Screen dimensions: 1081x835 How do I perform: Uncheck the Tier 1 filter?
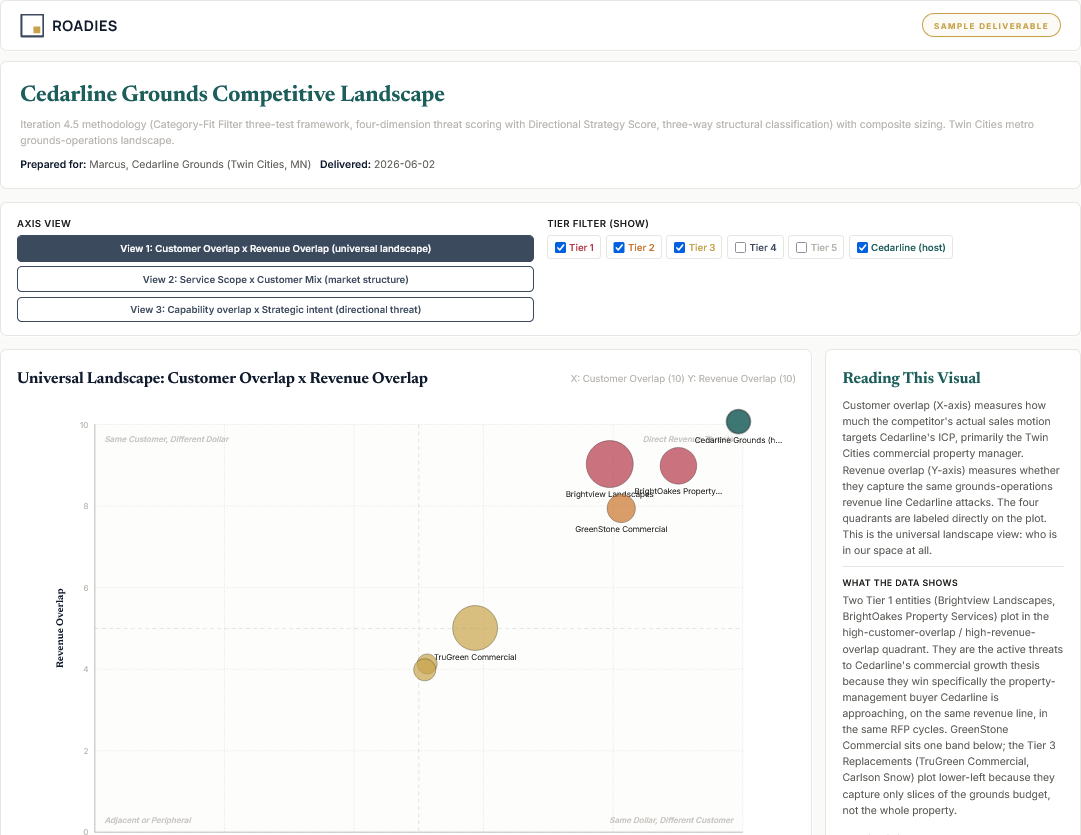(560, 248)
